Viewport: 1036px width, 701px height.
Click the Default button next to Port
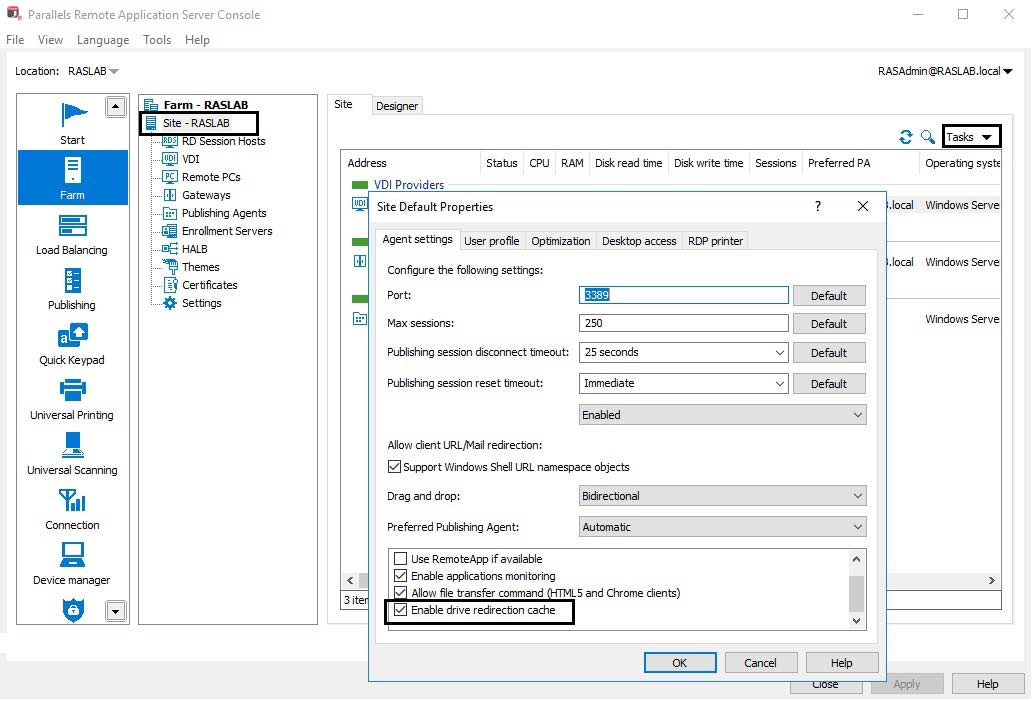(x=829, y=295)
